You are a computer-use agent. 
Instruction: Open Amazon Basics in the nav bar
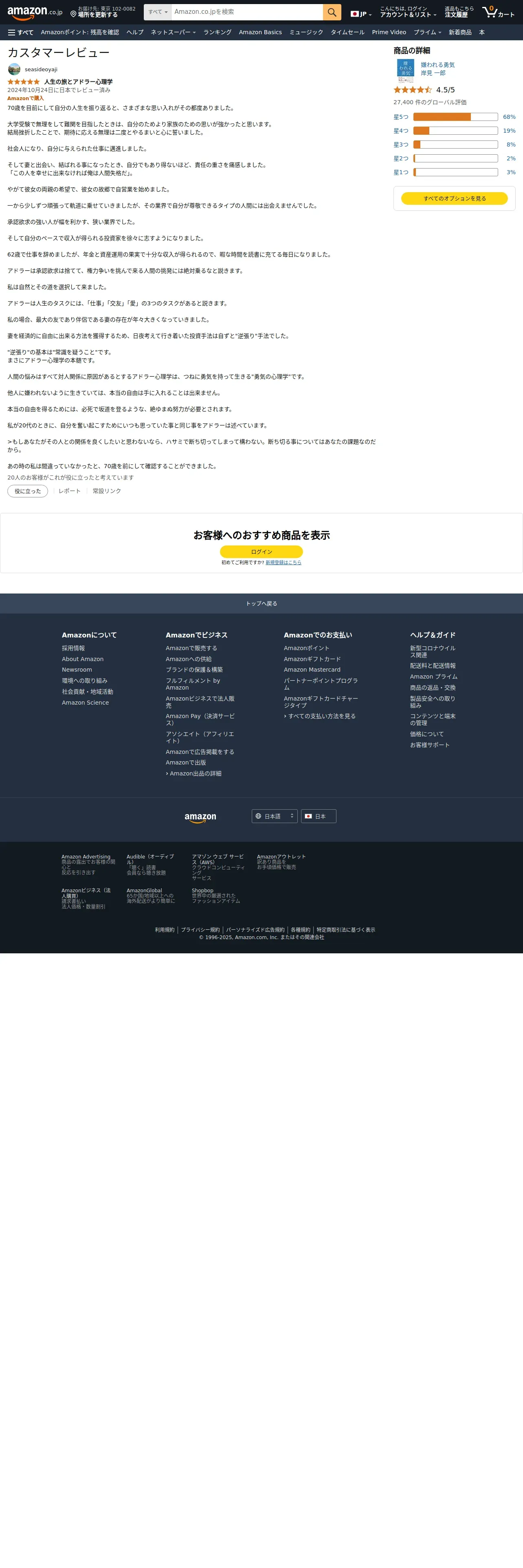[x=260, y=32]
